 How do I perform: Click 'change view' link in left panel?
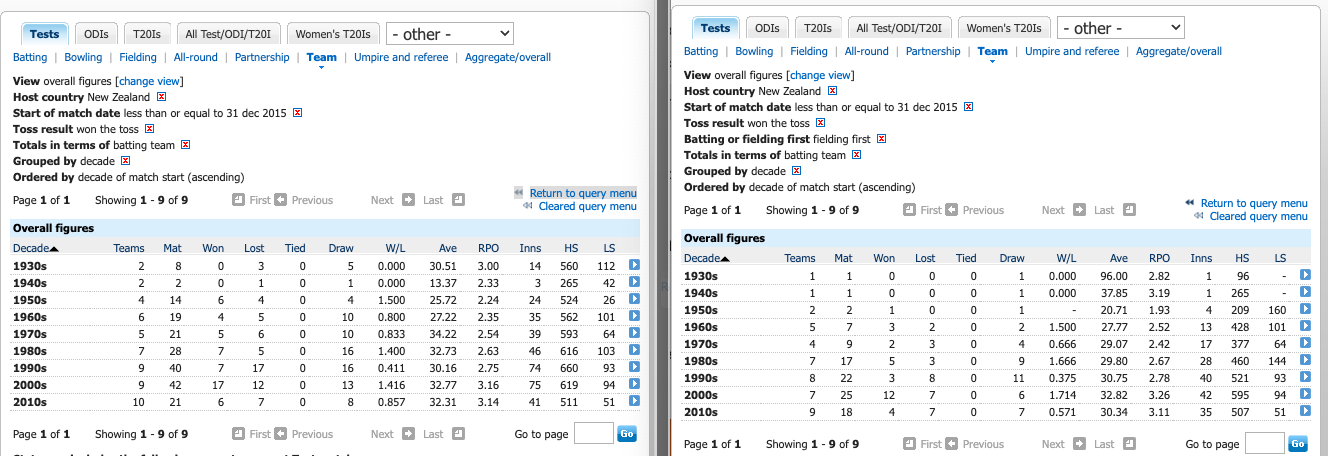click(x=150, y=81)
